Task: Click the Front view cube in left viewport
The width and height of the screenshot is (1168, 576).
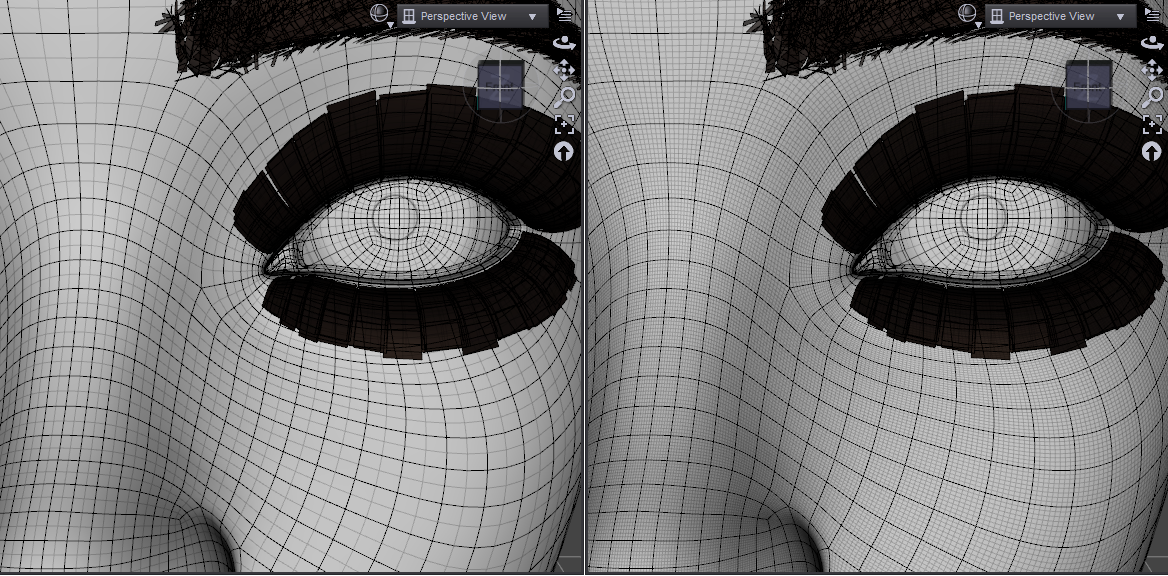Action: 501,85
